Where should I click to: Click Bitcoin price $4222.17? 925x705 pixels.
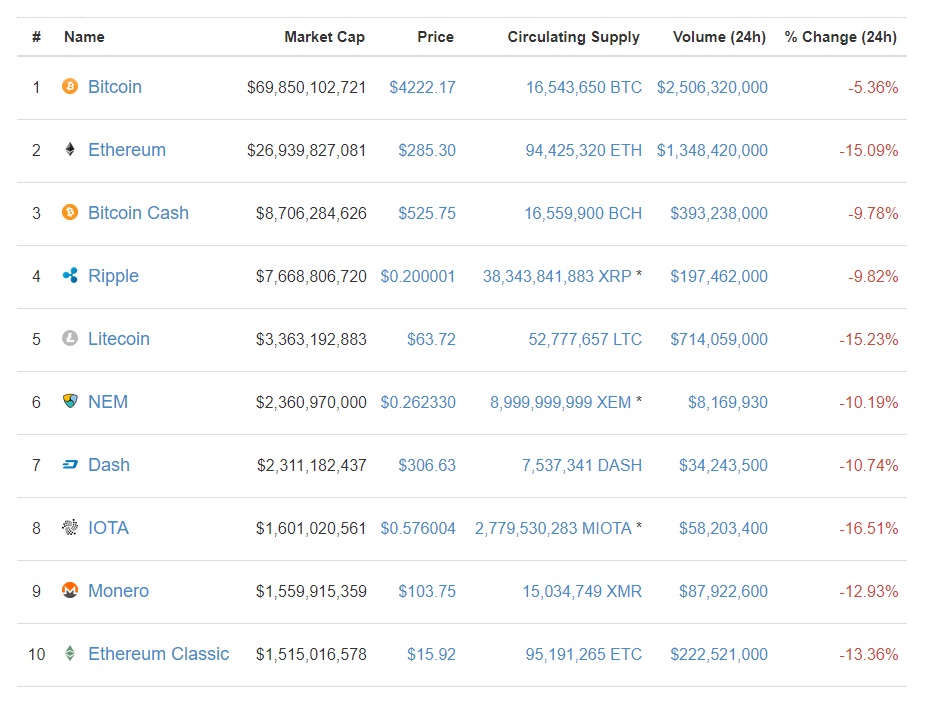pyautogui.click(x=422, y=87)
